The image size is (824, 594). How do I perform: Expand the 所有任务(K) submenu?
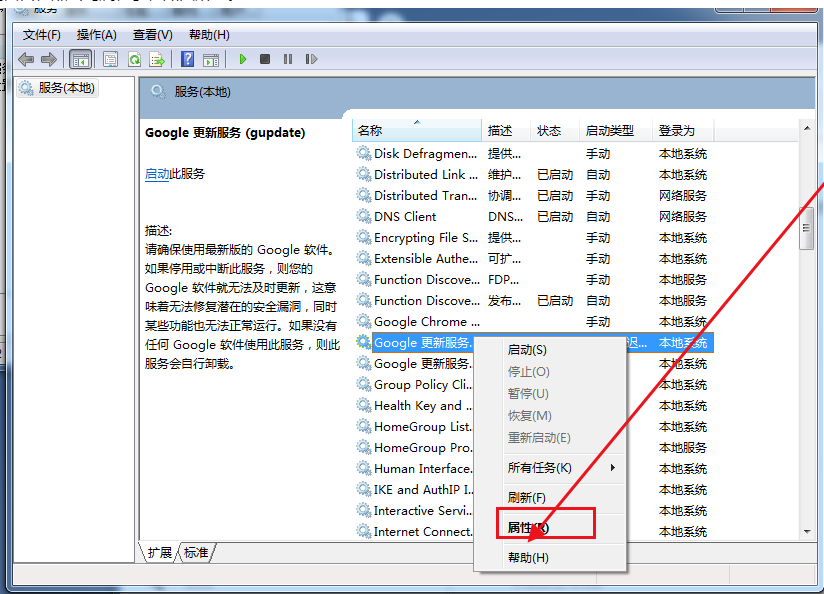(550, 468)
